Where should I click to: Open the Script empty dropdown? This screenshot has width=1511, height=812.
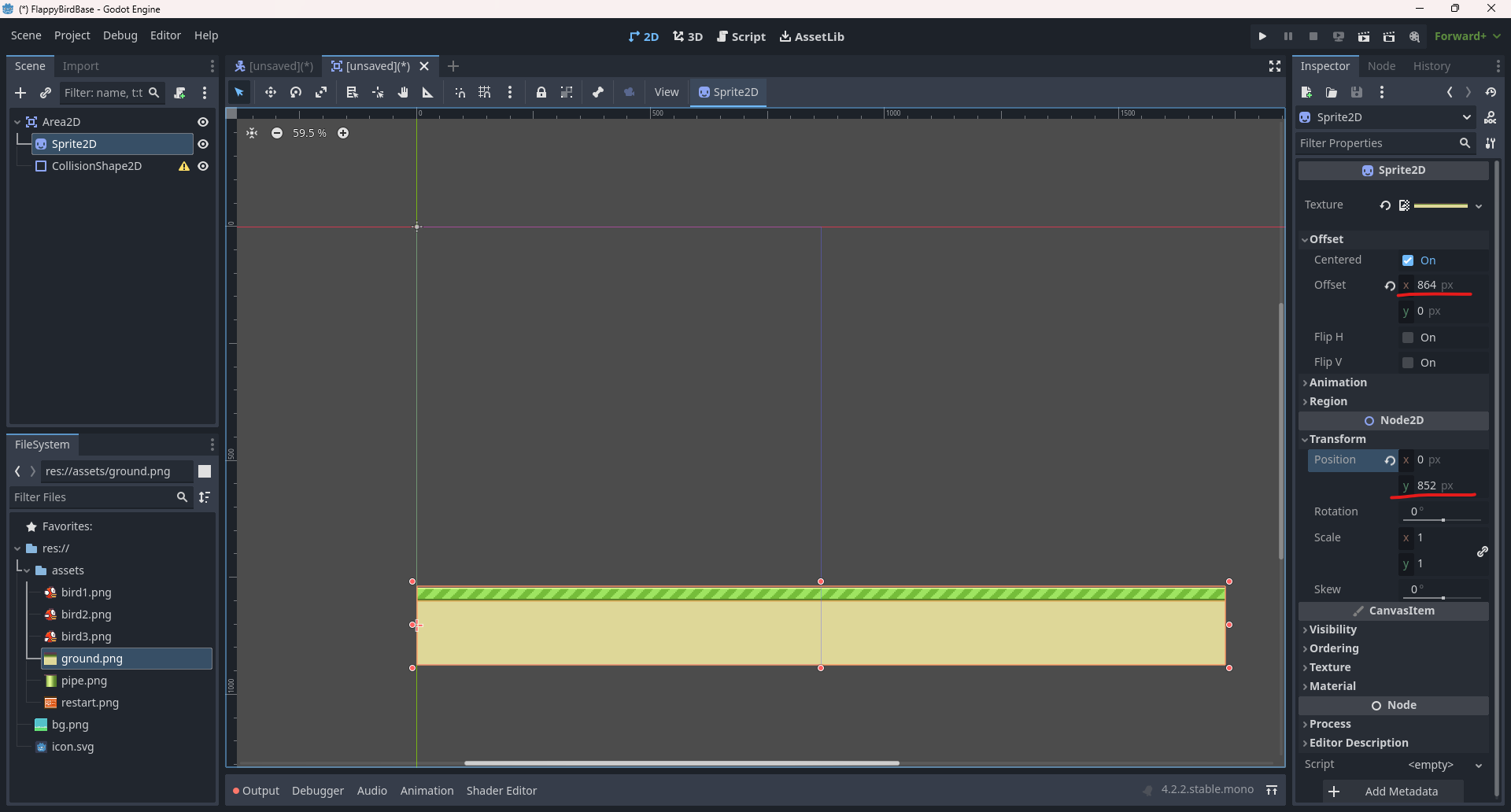[1444, 765]
